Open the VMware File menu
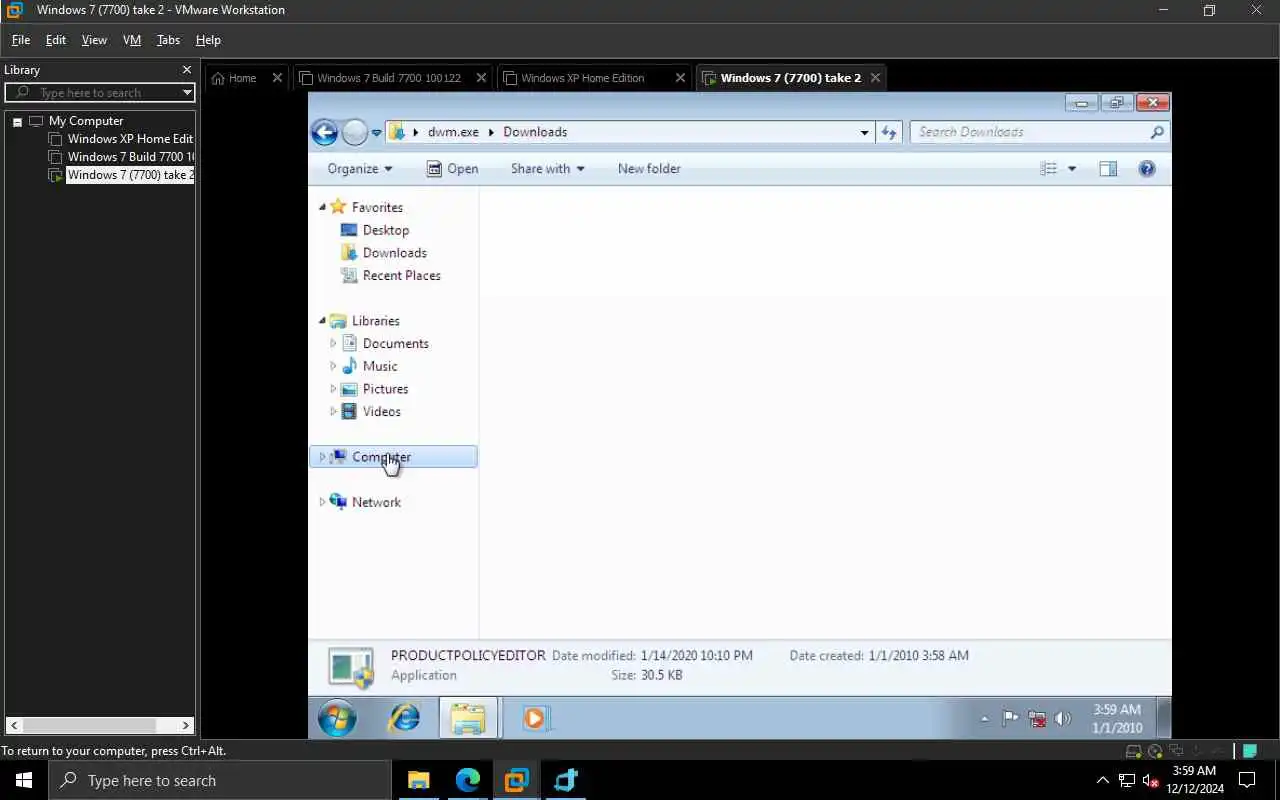The image size is (1280, 800). pos(21,40)
